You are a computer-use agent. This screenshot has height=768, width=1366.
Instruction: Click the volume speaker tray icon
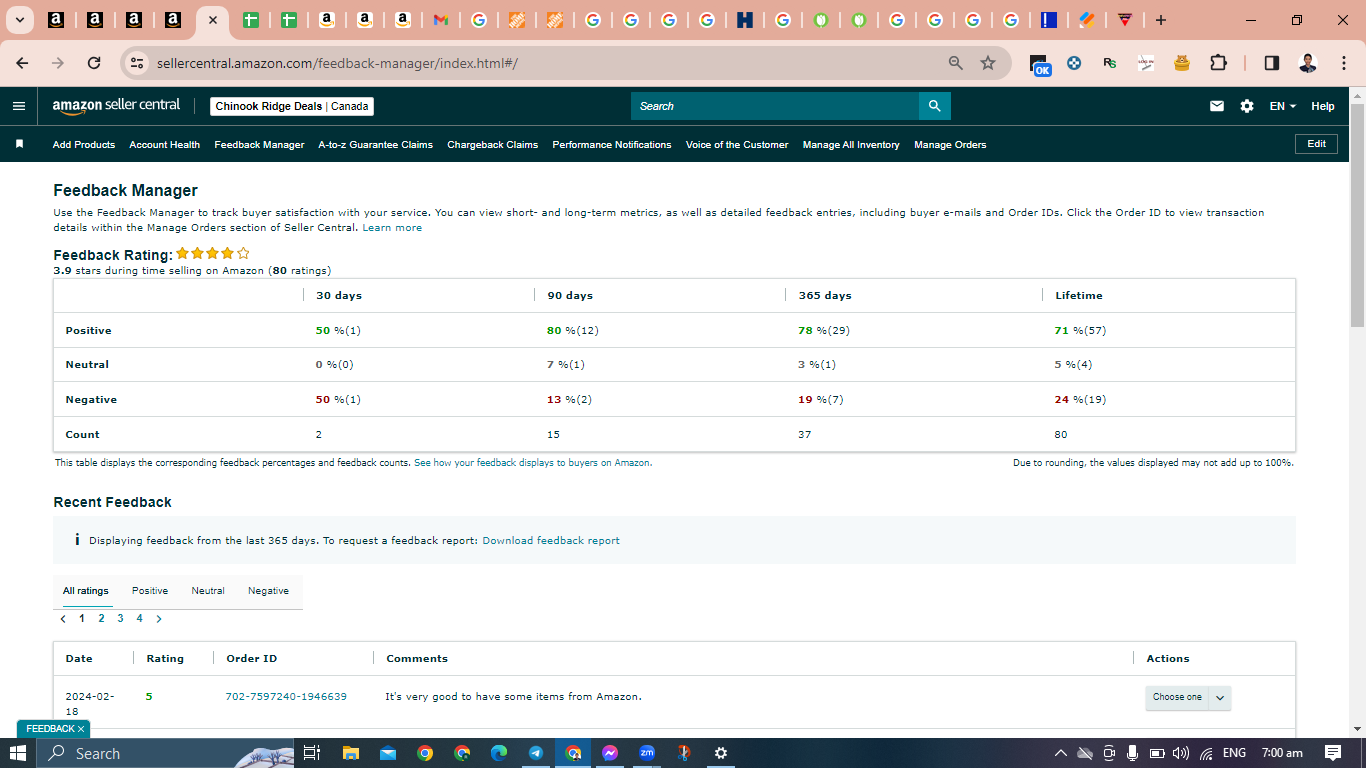1181,753
